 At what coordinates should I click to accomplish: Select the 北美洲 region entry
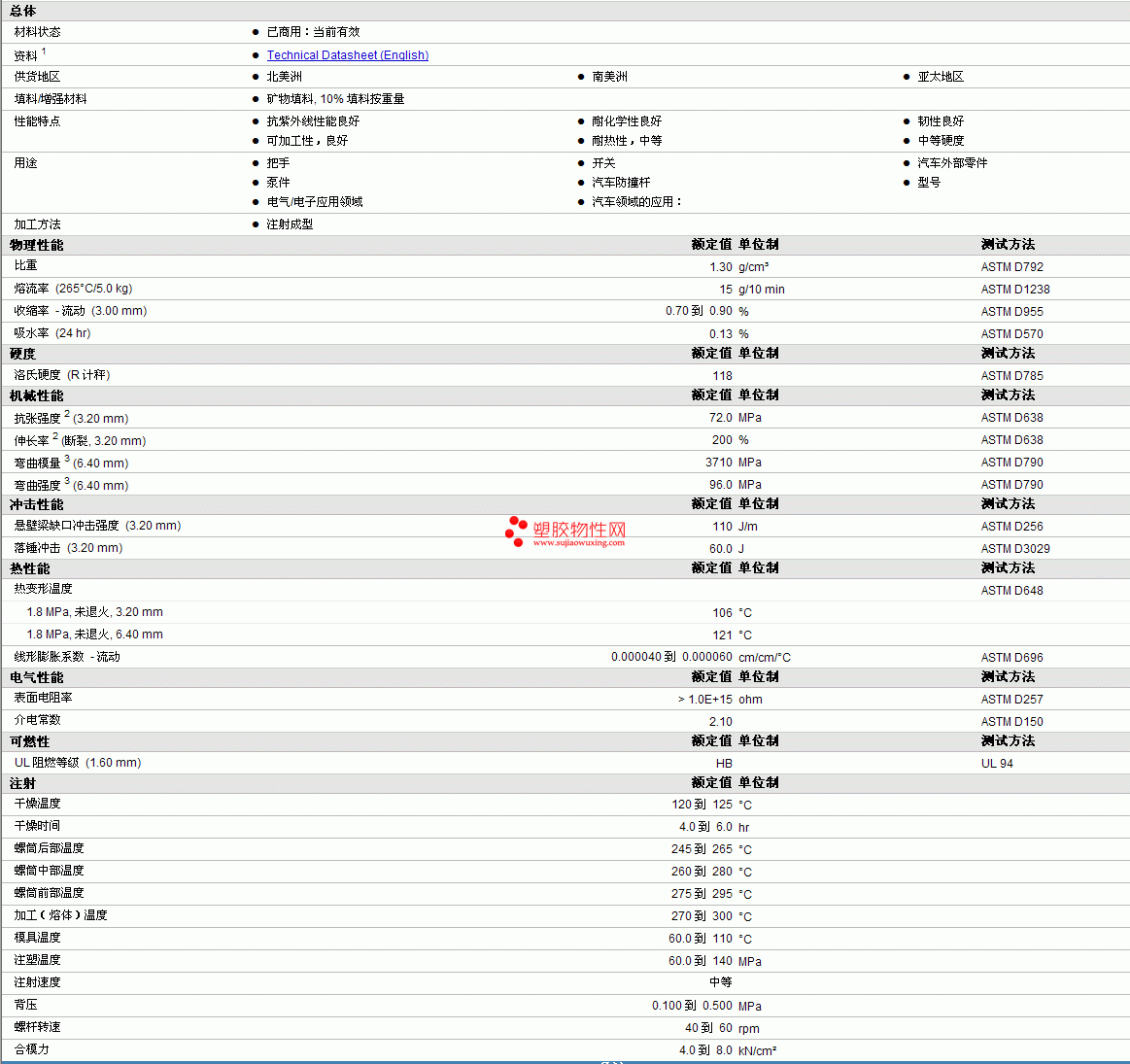284,77
